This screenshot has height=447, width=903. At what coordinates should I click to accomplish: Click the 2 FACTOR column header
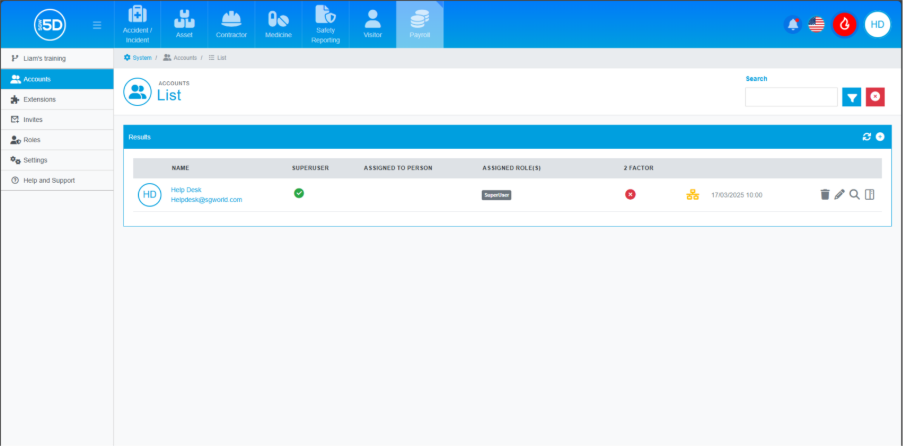click(x=639, y=168)
